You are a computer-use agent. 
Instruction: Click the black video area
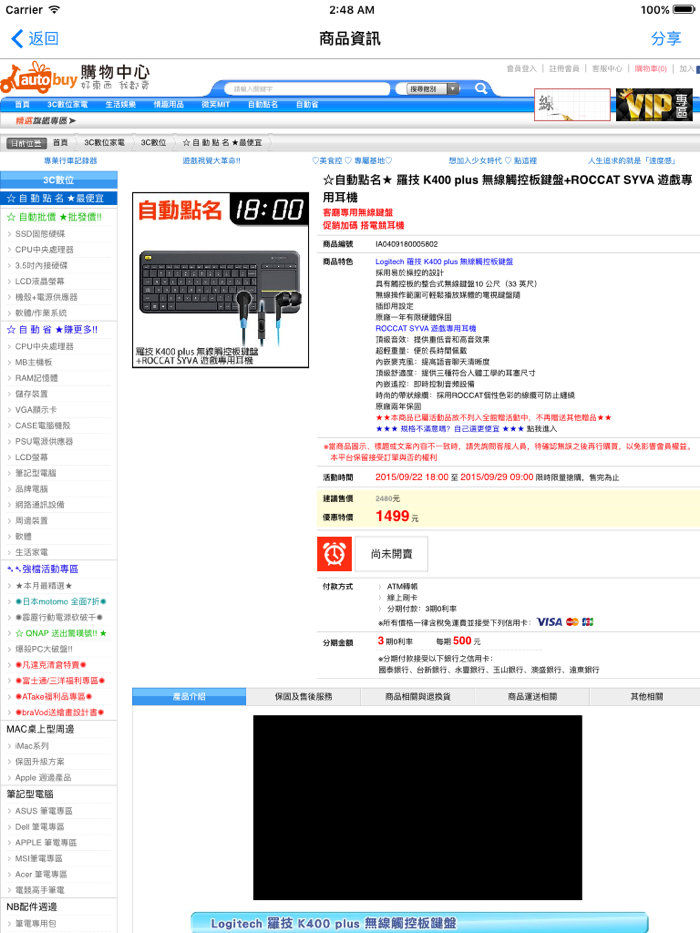(417, 807)
